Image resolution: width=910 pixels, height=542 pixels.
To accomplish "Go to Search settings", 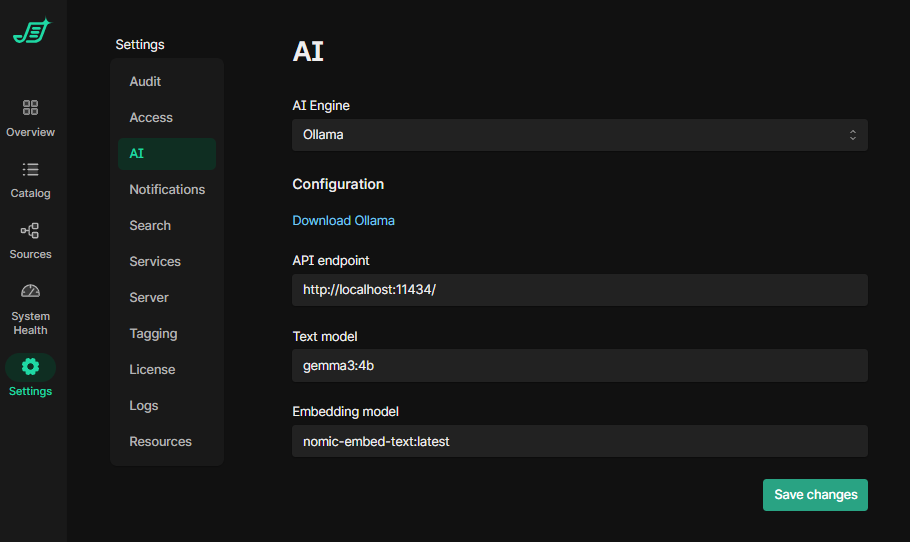I will click(x=150, y=226).
